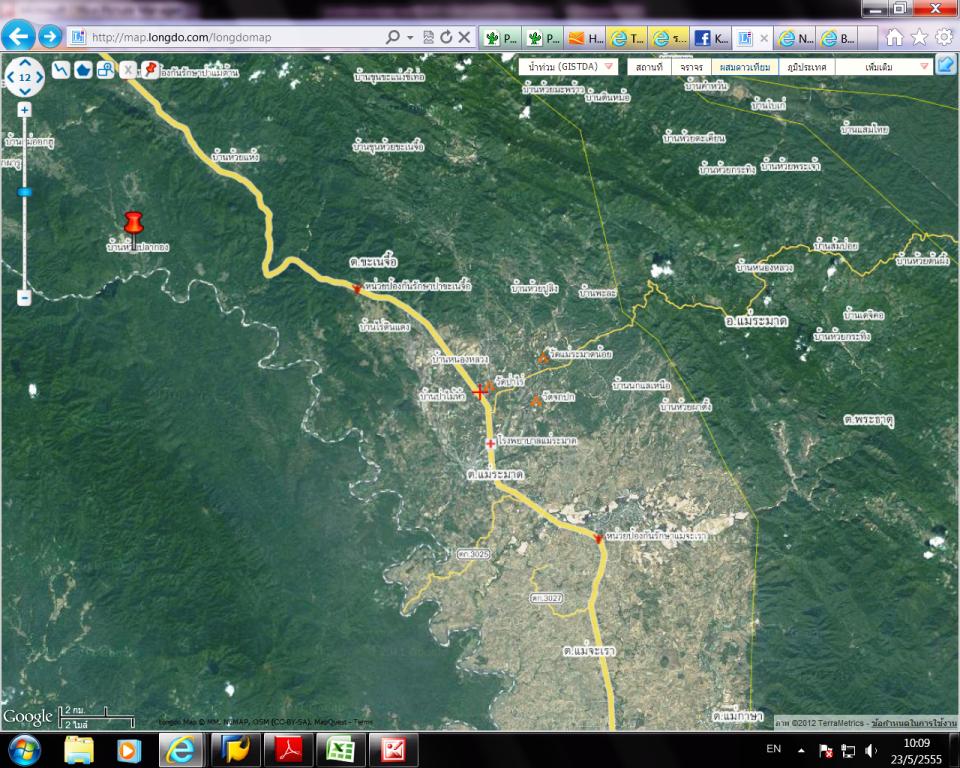Toggle the สถานที่ (places) layer
The width and height of the screenshot is (960, 768).
tap(649, 67)
